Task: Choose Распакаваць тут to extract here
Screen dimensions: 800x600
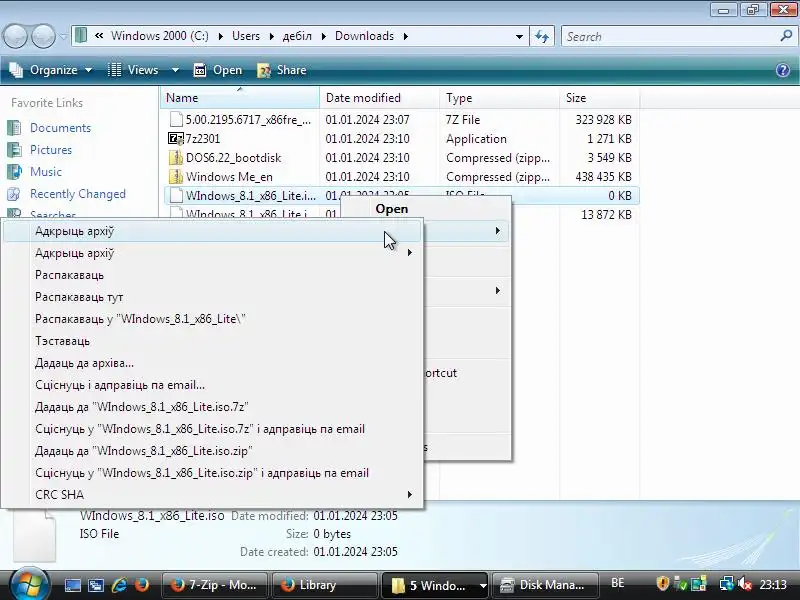Action: click(x=79, y=297)
